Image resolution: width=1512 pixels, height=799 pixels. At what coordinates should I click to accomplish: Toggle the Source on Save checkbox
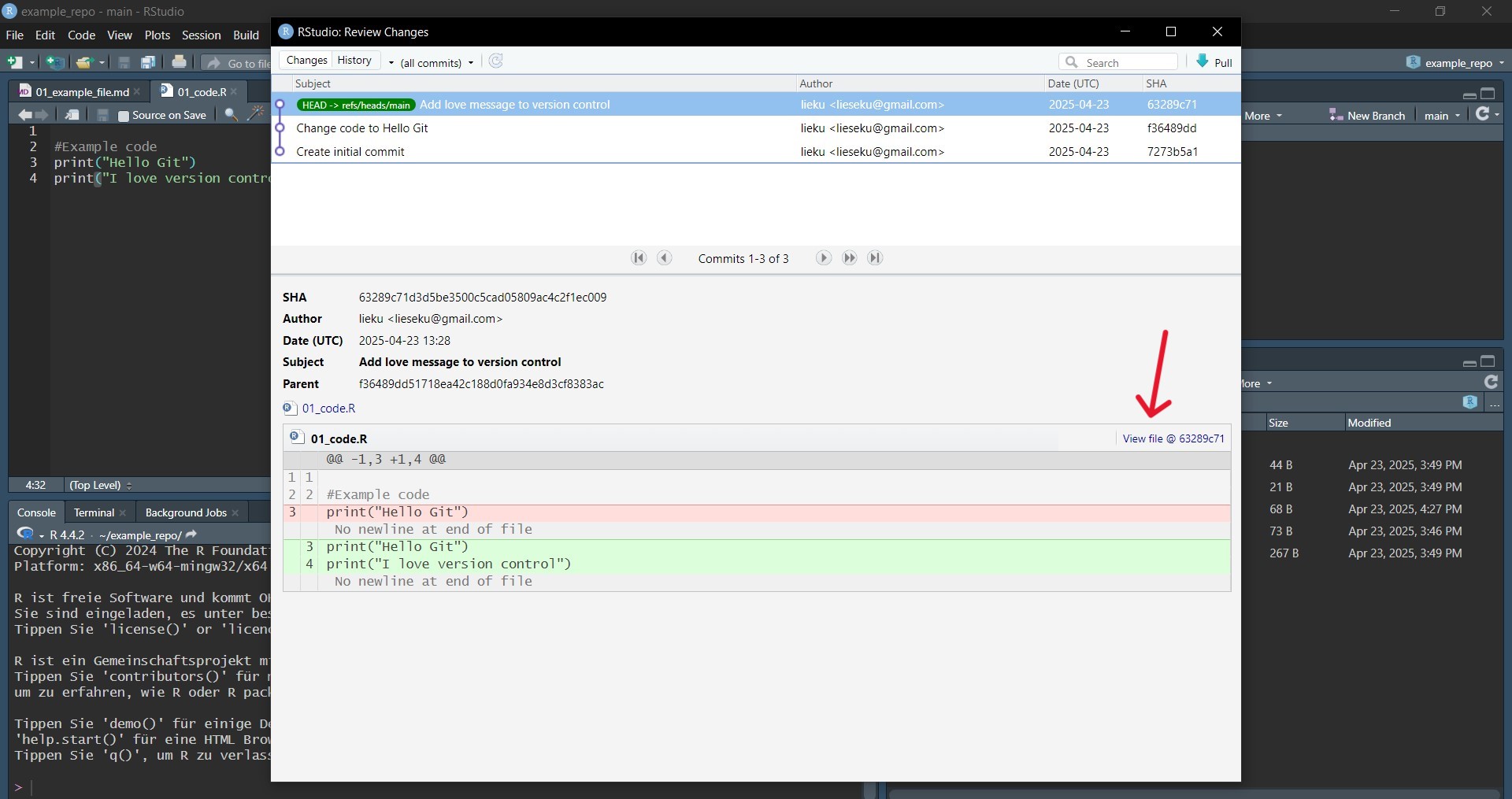pos(123,116)
